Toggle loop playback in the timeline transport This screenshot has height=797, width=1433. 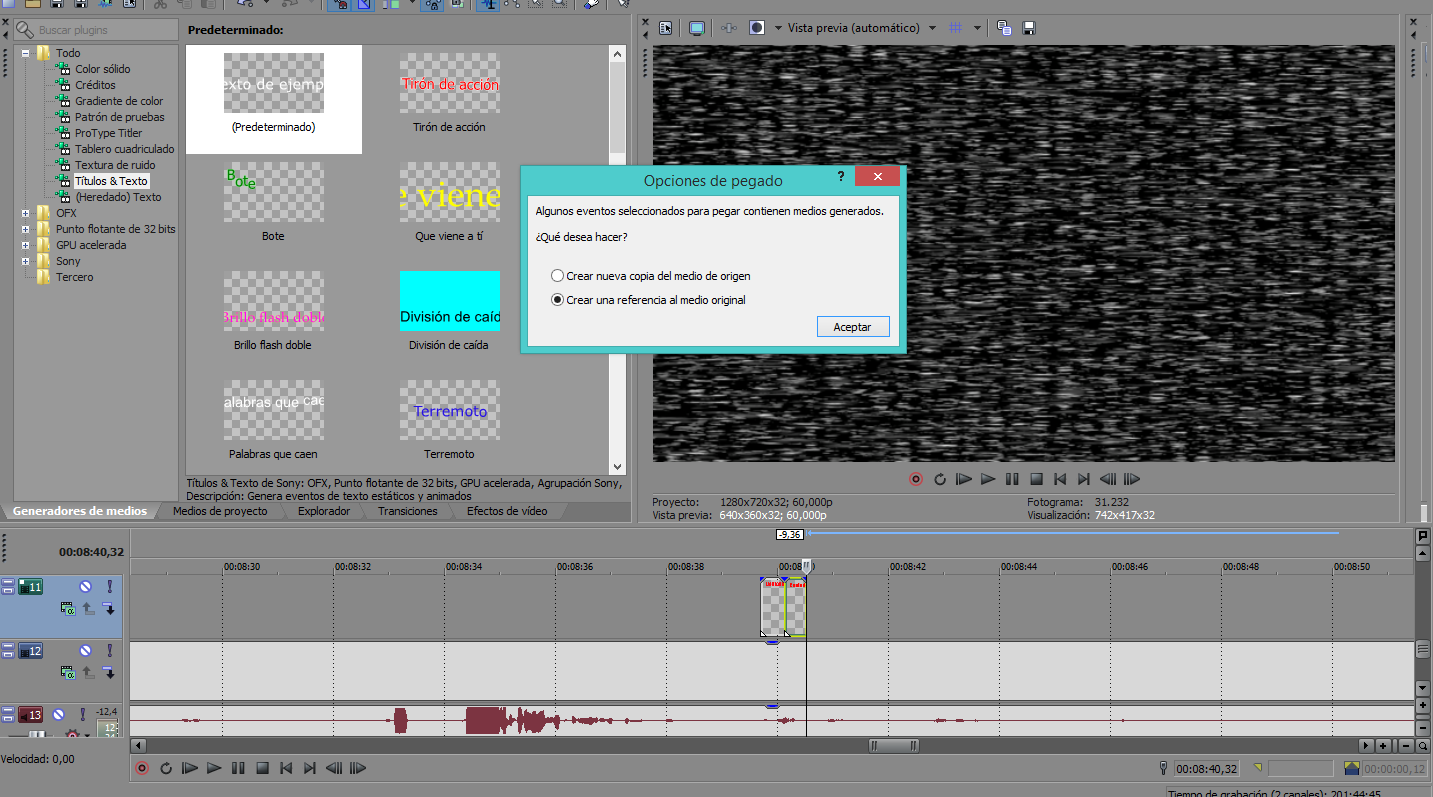(166, 768)
